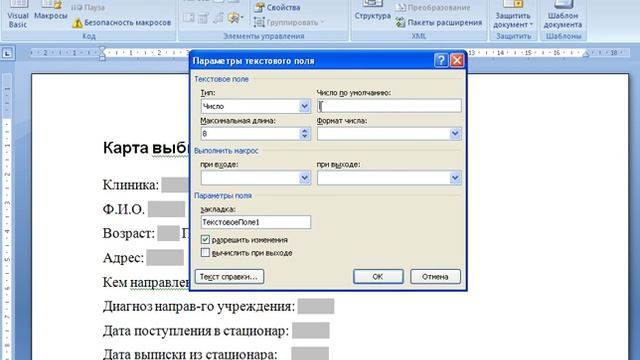Open Свойства of the control

[x=278, y=7]
